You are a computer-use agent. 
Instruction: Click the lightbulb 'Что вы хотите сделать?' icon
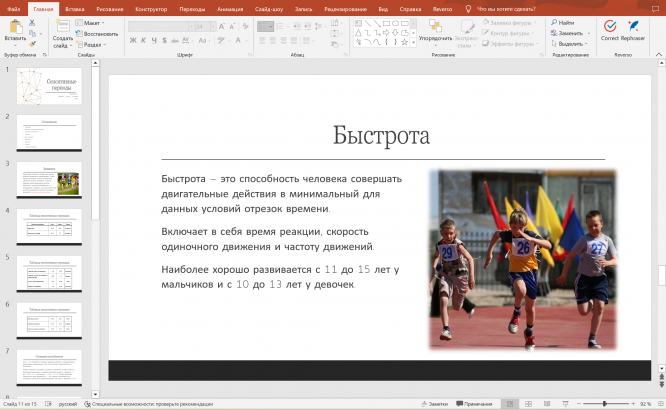pyautogui.click(x=468, y=8)
